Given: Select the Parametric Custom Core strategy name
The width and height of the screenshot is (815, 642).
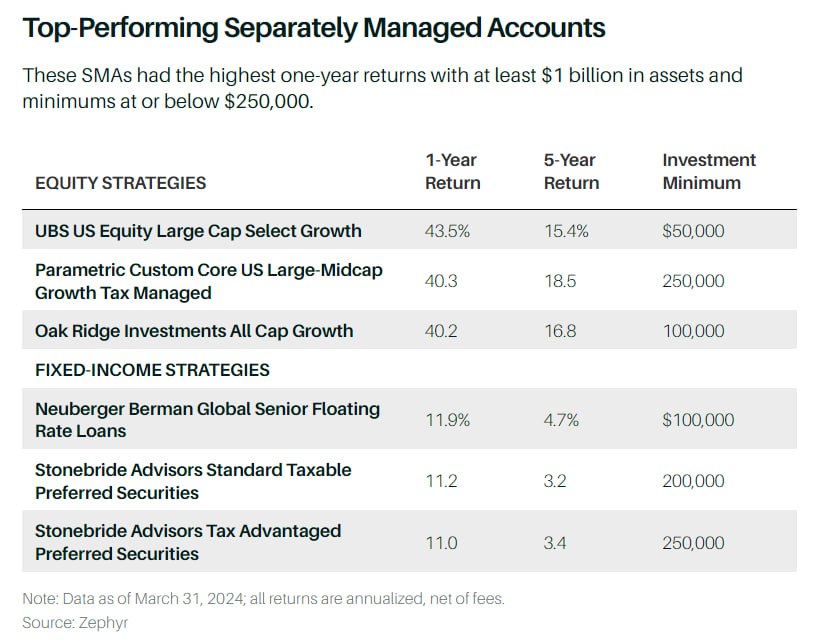Looking at the screenshot, I should click(x=208, y=281).
